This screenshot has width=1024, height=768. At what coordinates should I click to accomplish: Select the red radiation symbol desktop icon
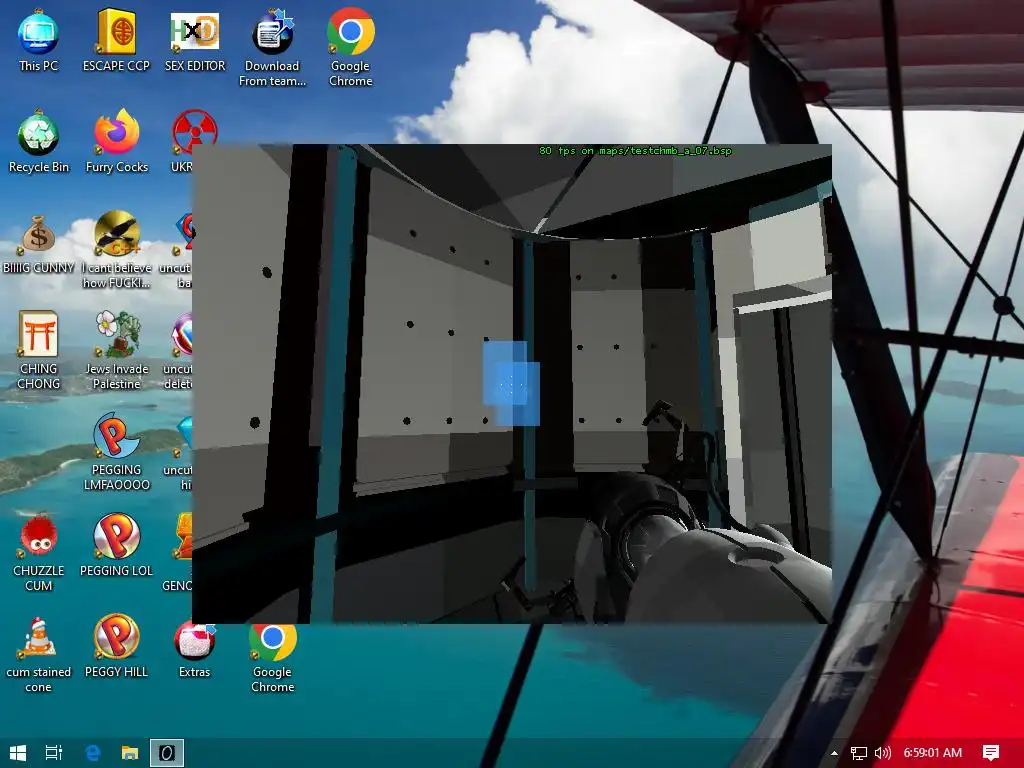194,131
